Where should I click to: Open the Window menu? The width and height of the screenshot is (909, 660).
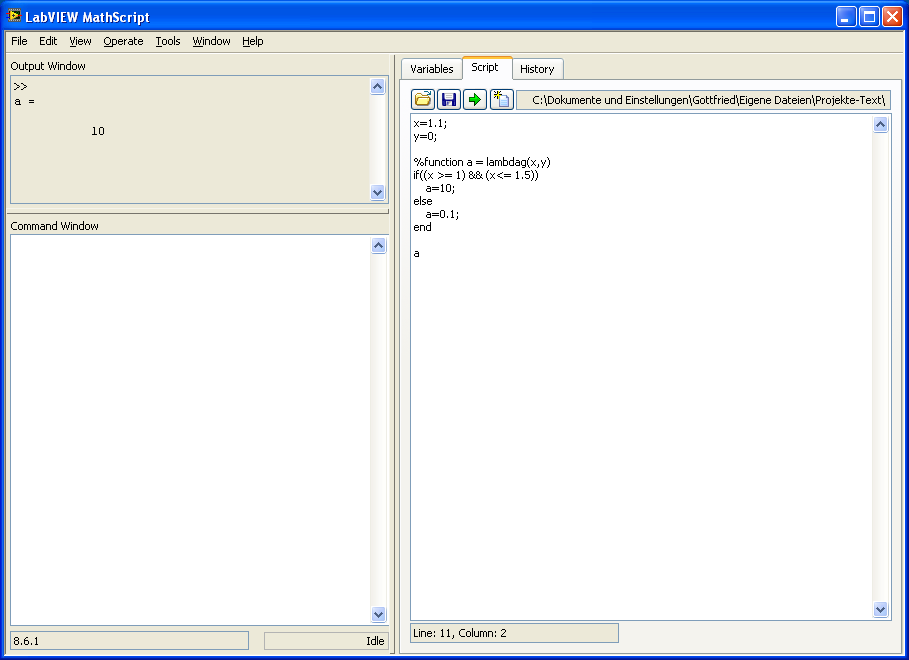coord(211,41)
